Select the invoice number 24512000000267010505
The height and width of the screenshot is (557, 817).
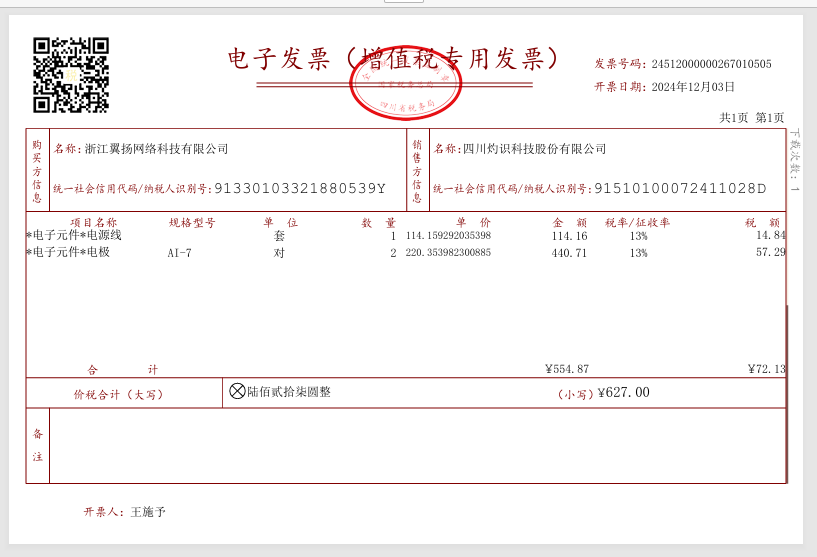[711, 64]
